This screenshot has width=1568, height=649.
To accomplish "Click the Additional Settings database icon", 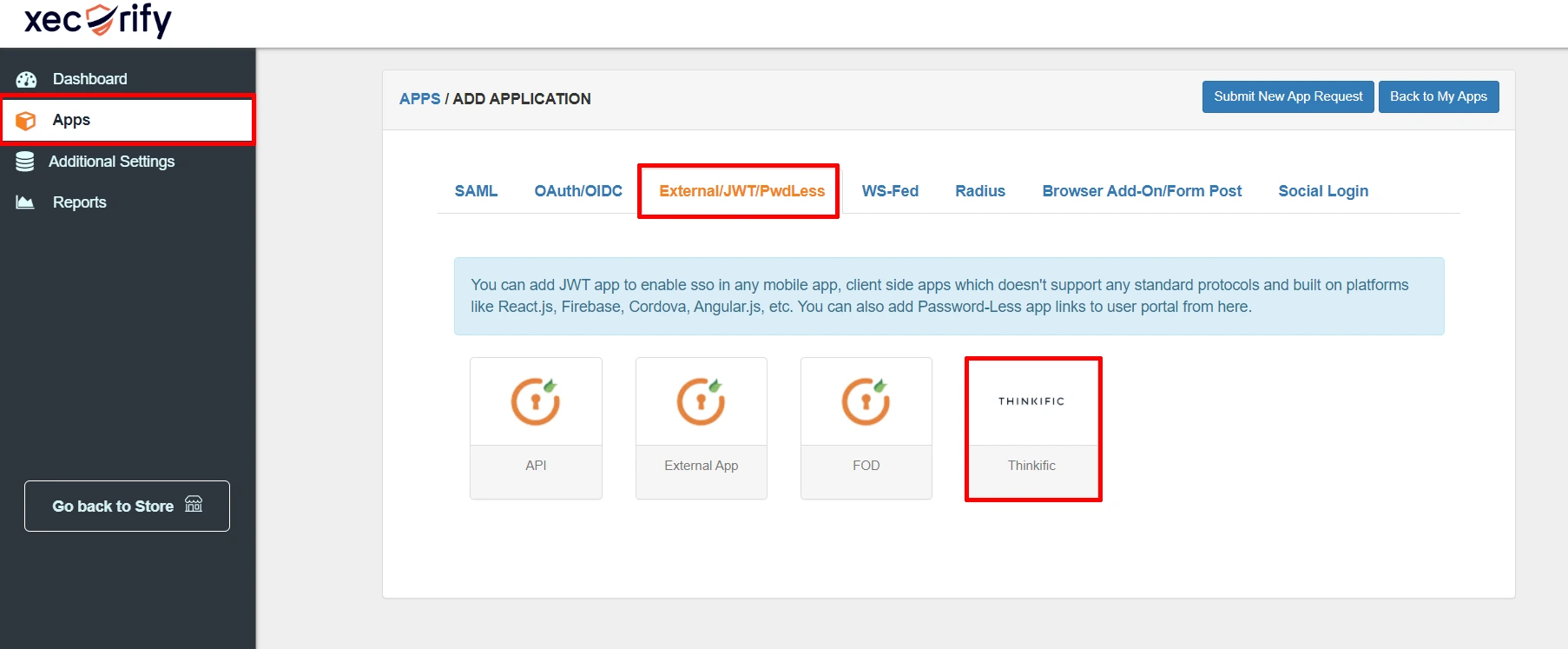I will tap(25, 162).
